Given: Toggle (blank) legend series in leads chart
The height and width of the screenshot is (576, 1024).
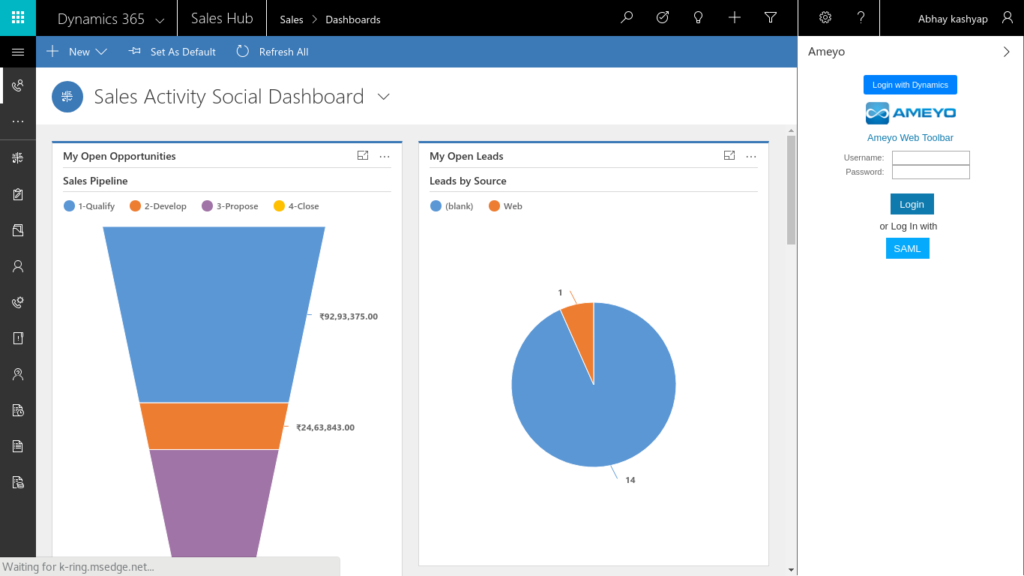Looking at the screenshot, I should click(451, 206).
